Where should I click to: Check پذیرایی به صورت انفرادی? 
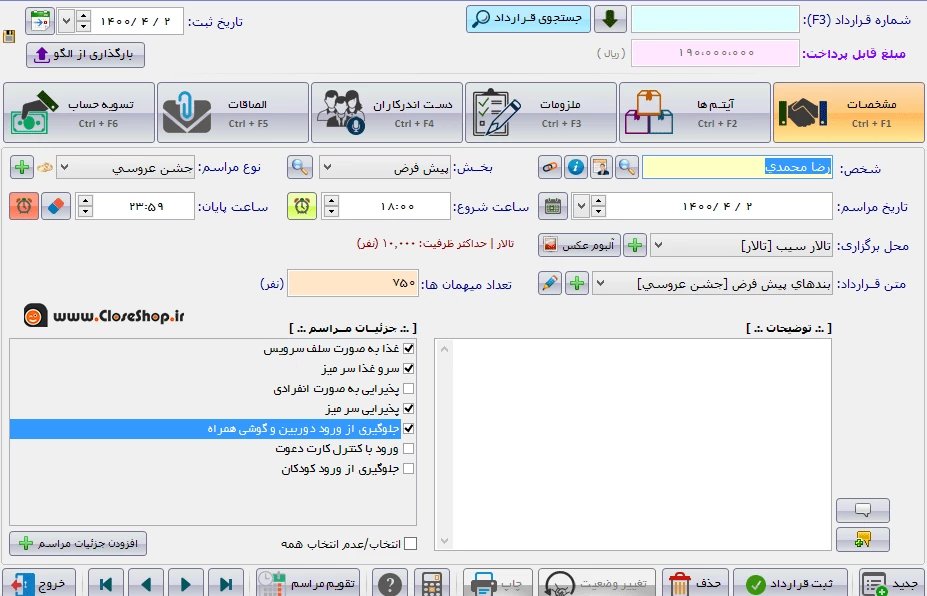coord(408,389)
